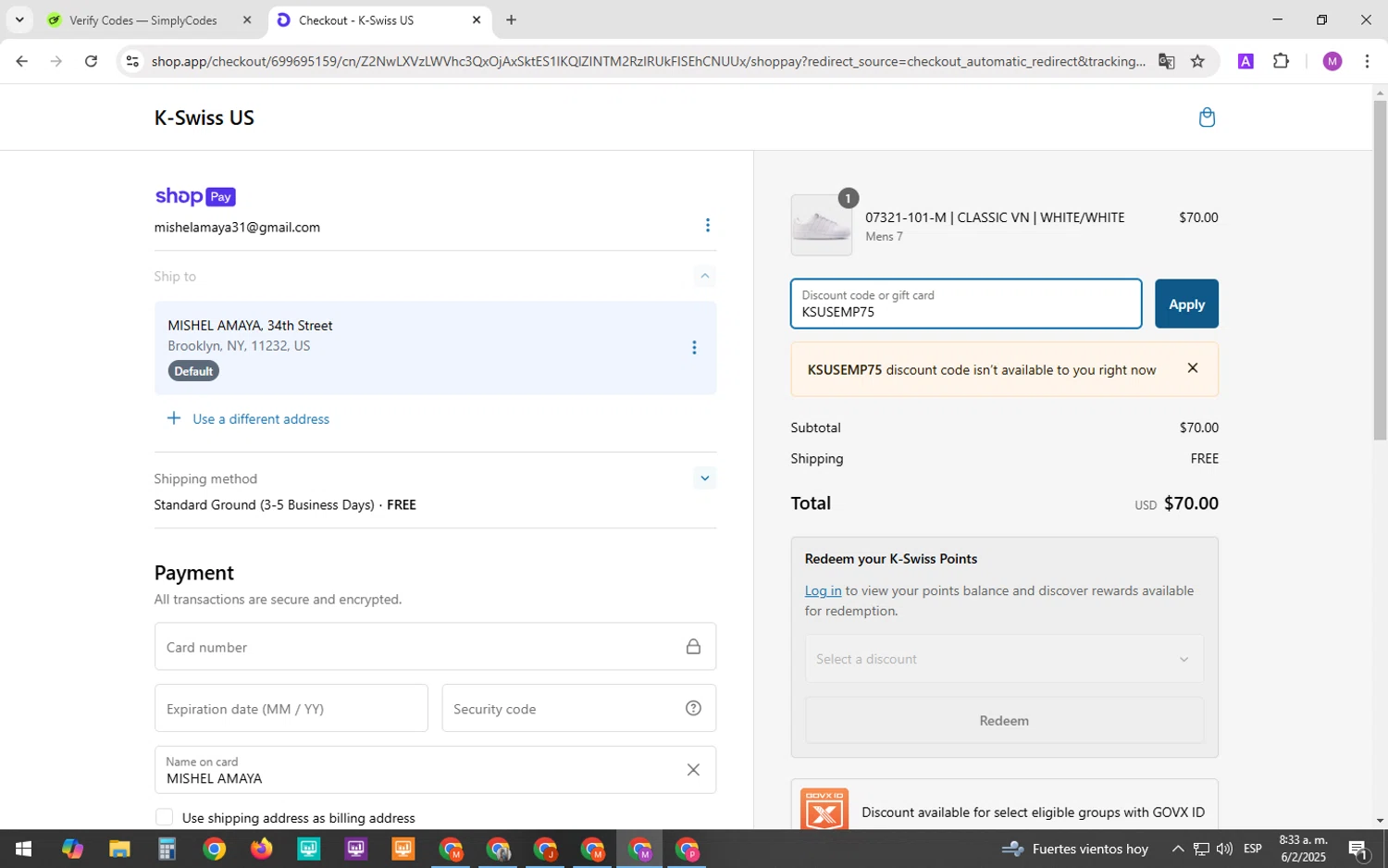This screenshot has width=1388, height=868.
Task: Open the Windows Start menu
Action: [x=23, y=849]
